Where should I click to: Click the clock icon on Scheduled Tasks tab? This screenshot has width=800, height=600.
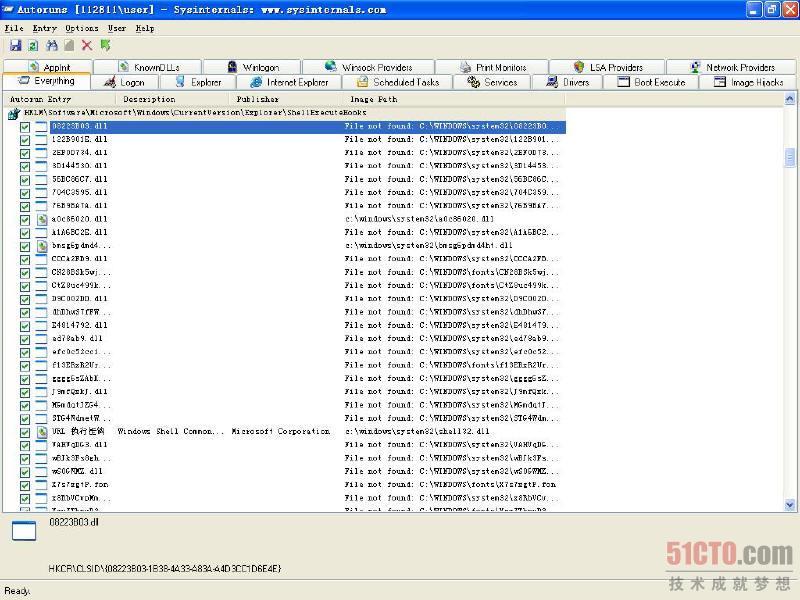(362, 82)
